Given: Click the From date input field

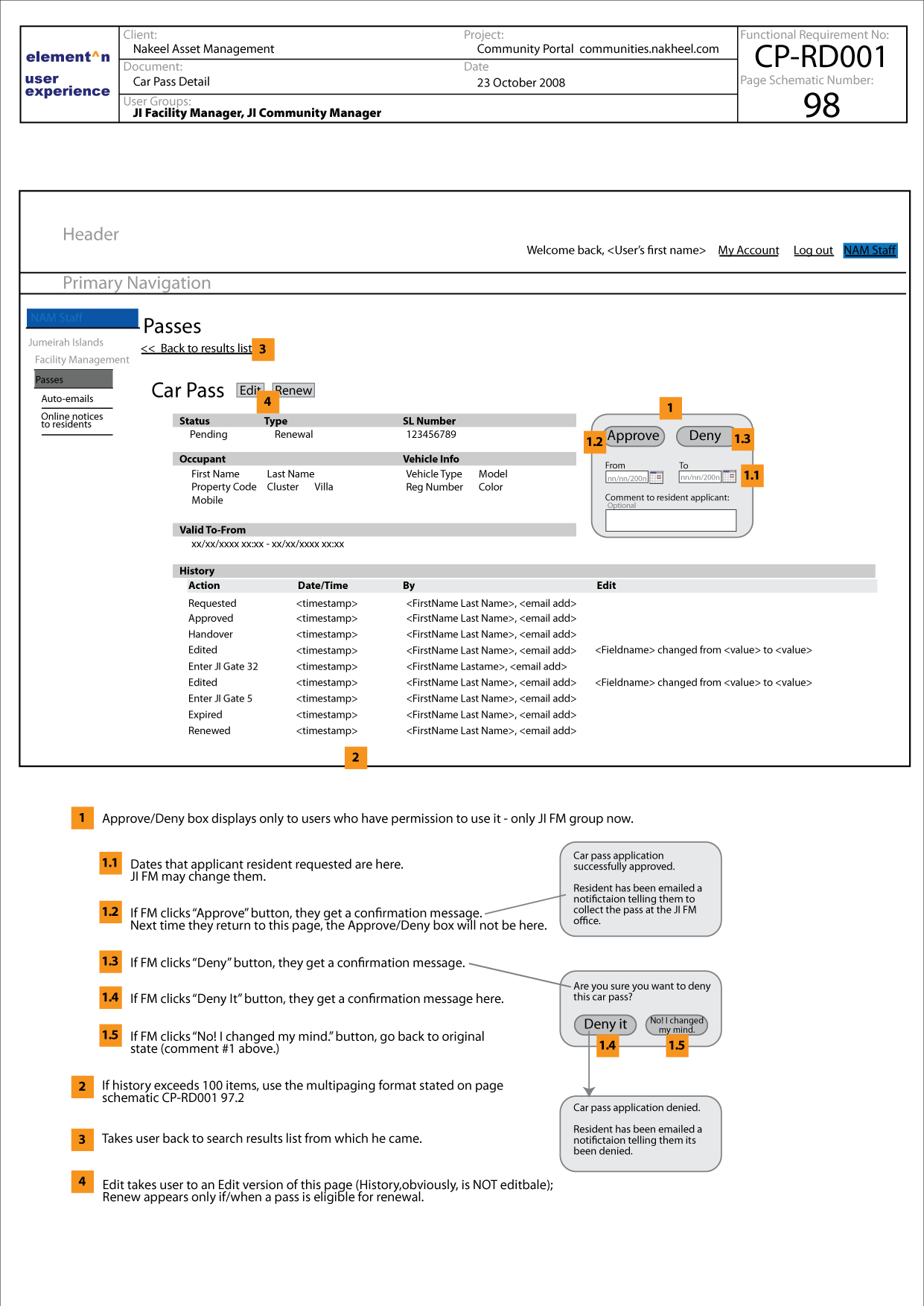Looking at the screenshot, I should [x=627, y=478].
